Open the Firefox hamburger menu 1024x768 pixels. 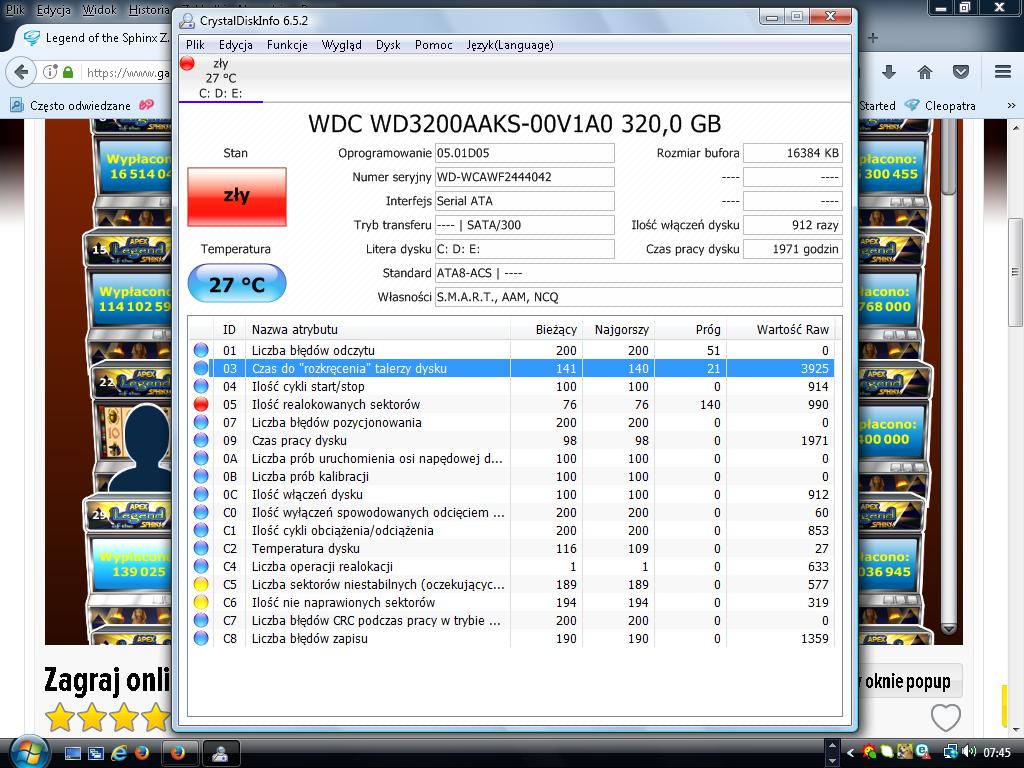click(1003, 72)
